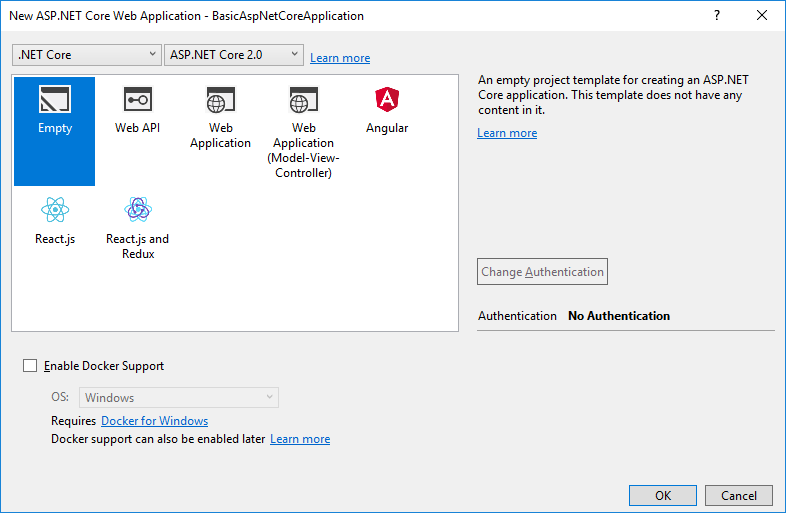Enable Docker Support checkbox
The width and height of the screenshot is (786, 513).
(30, 366)
